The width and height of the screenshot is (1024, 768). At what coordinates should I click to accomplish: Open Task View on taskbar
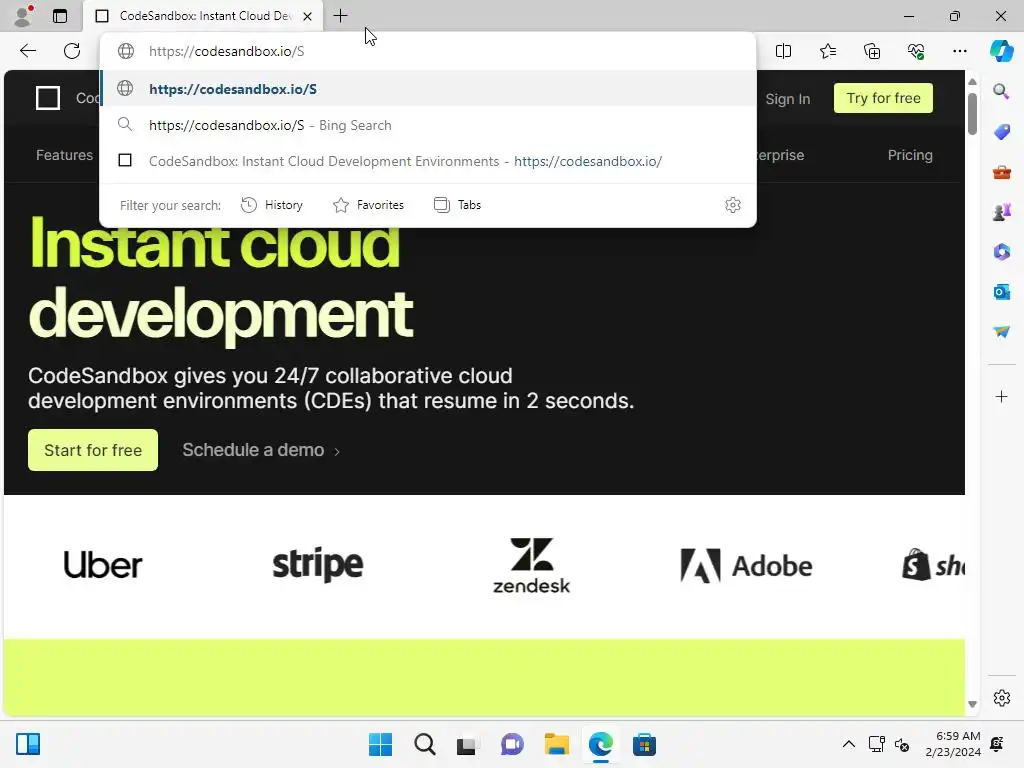coord(466,744)
